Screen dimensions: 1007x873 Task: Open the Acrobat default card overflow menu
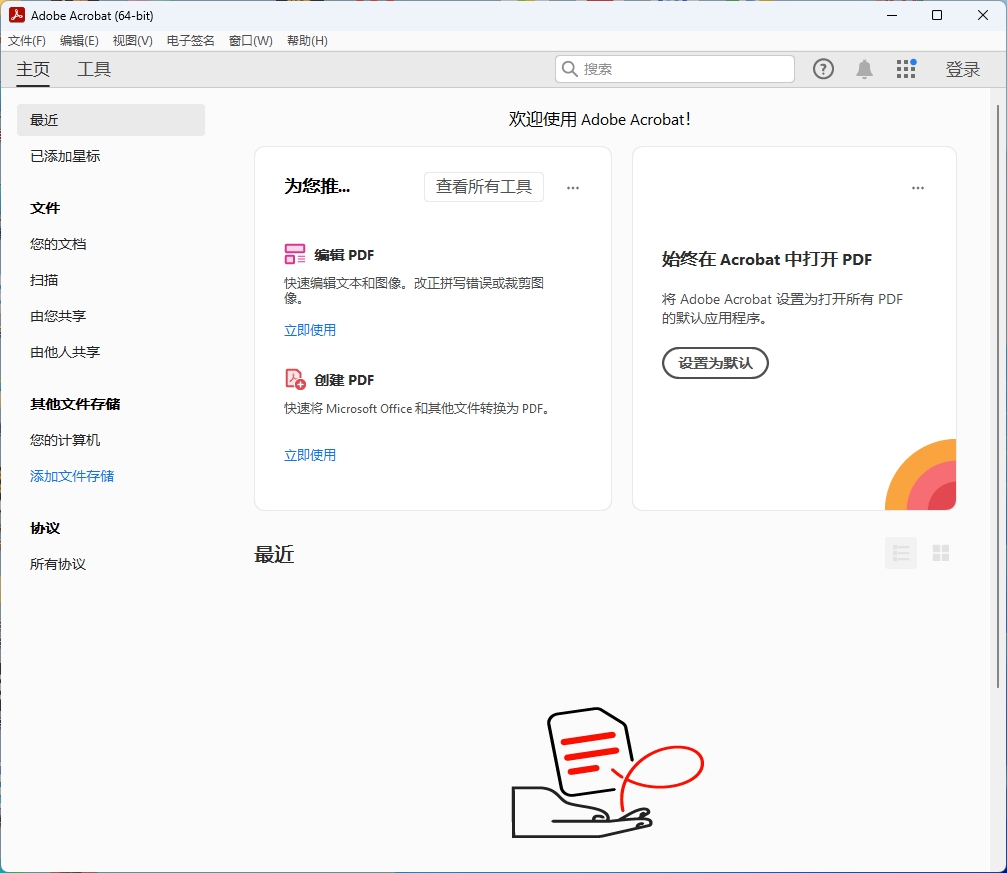point(918,187)
